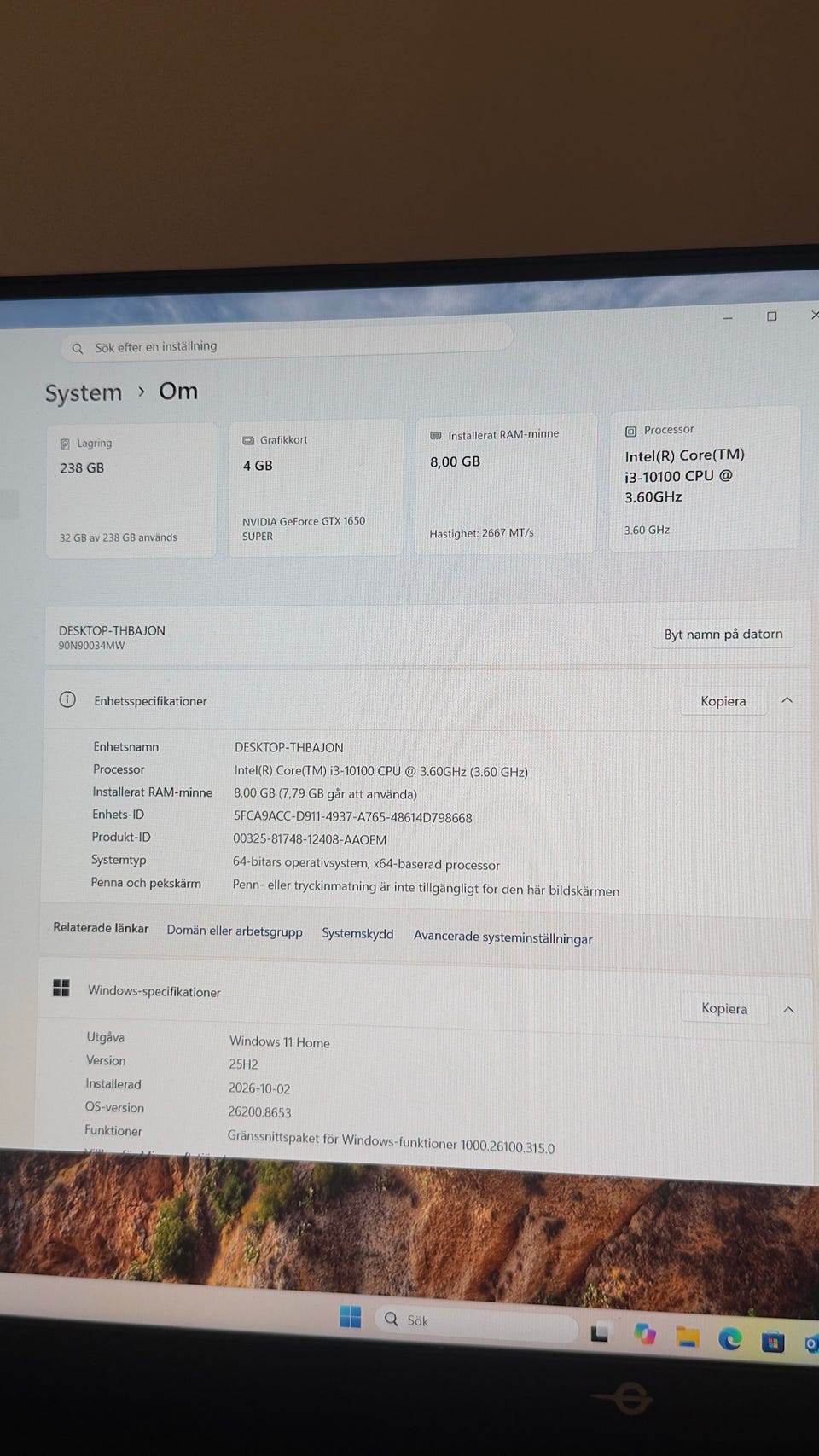
Task: Open Microsoft Store from the taskbar
Action: (772, 1342)
